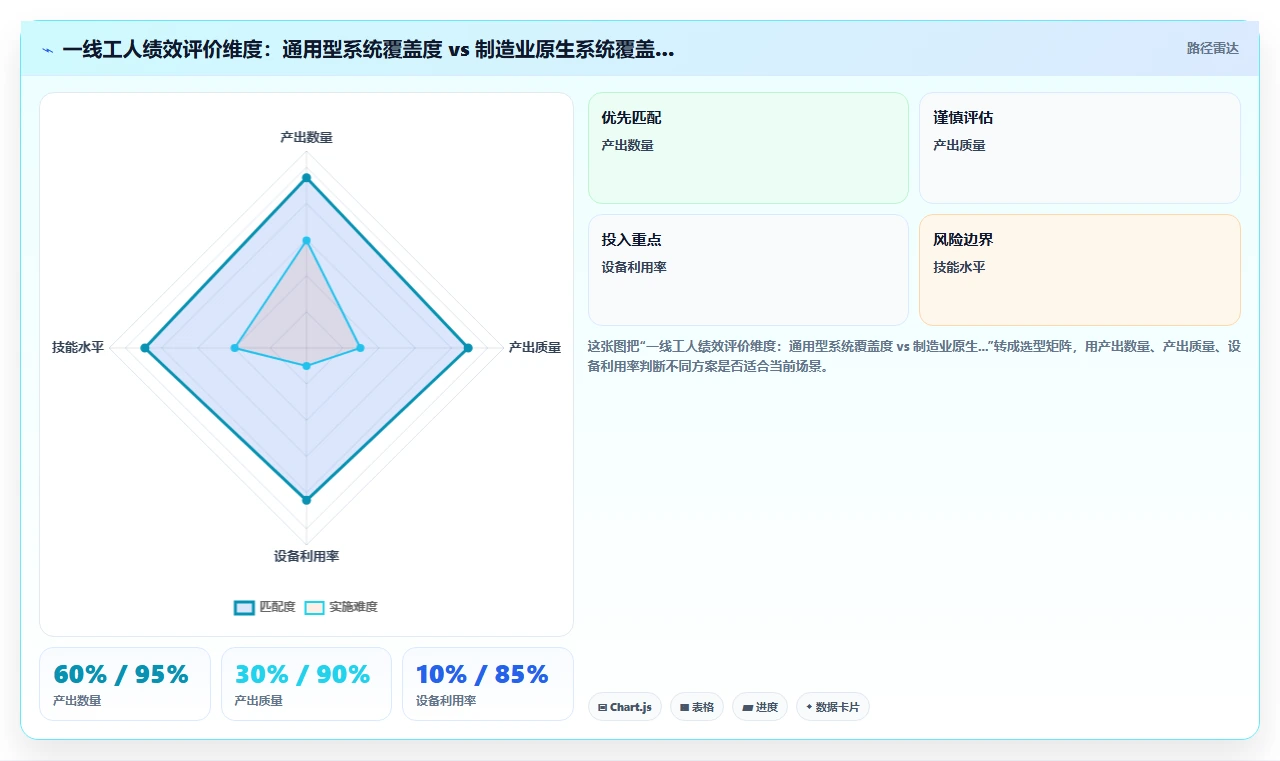Viewport: 1280px width, 761px height.
Task: Click the 匹配度 data point at 产出数量
Action: [306, 178]
